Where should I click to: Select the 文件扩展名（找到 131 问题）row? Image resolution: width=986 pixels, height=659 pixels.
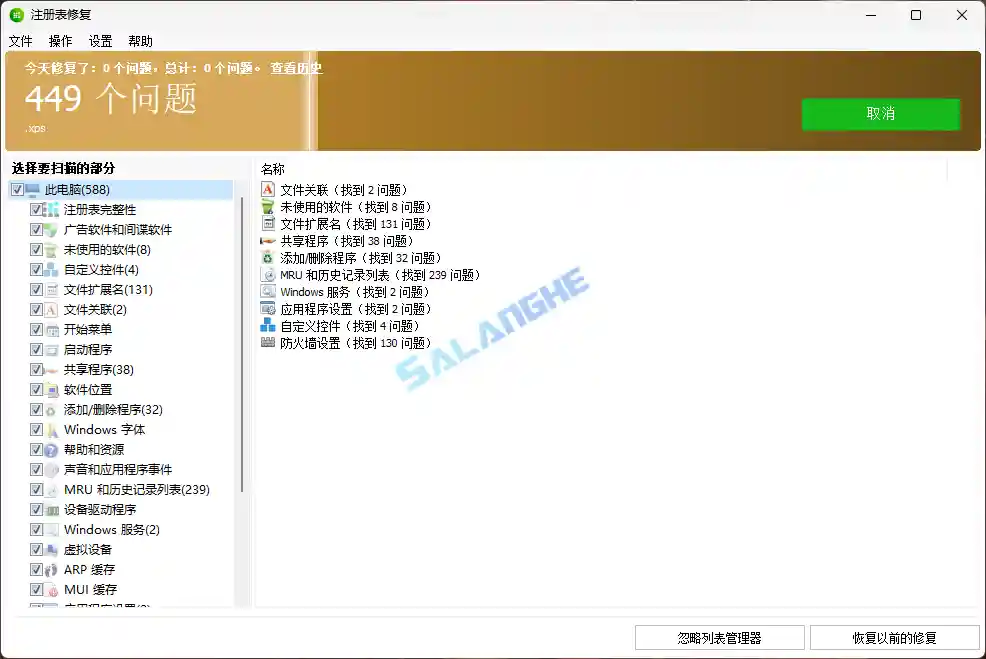[346, 224]
